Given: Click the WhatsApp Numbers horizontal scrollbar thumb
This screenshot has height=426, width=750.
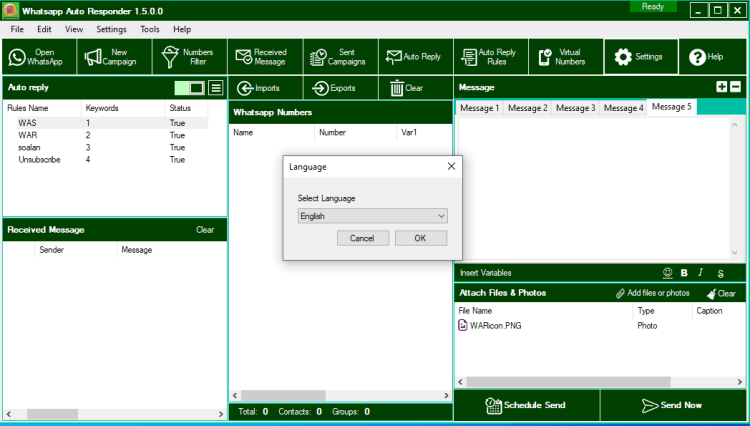Looking at the screenshot, I should pos(283,395).
